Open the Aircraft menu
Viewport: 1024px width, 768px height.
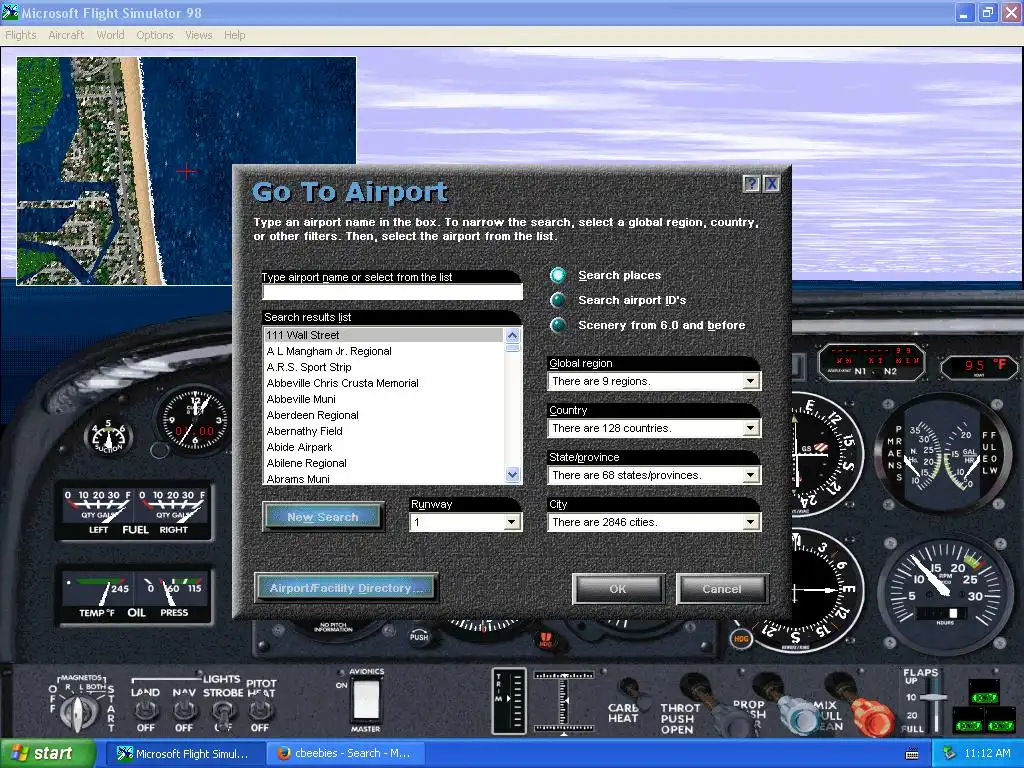point(67,35)
